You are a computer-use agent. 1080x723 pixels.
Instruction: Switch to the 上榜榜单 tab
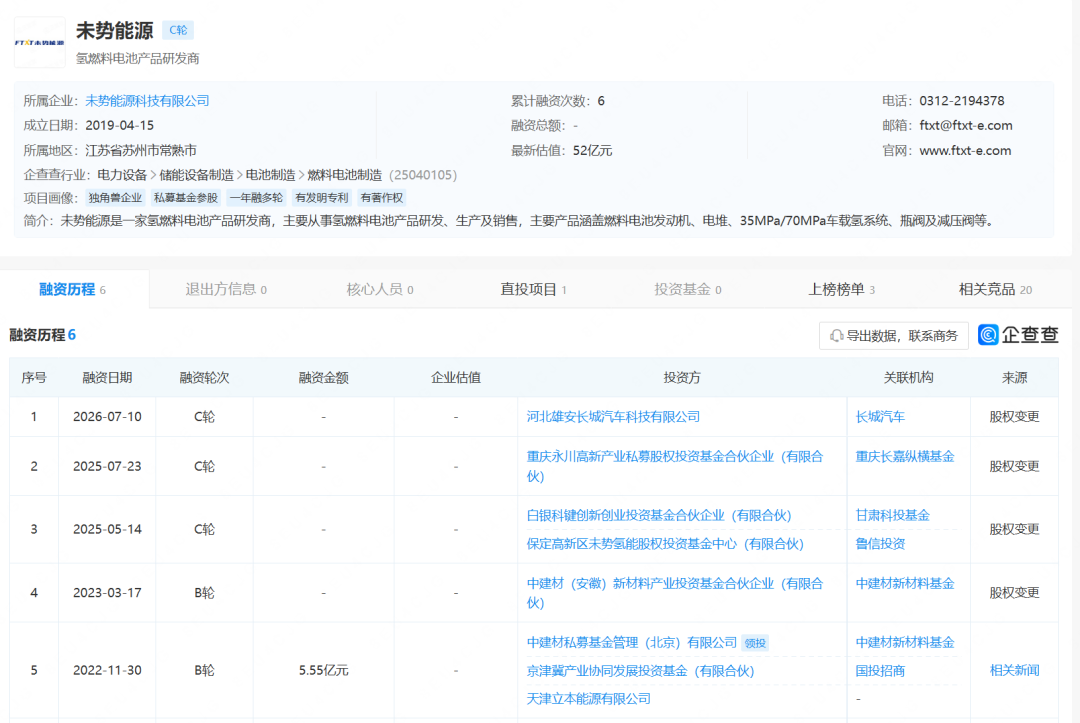[x=841, y=289]
